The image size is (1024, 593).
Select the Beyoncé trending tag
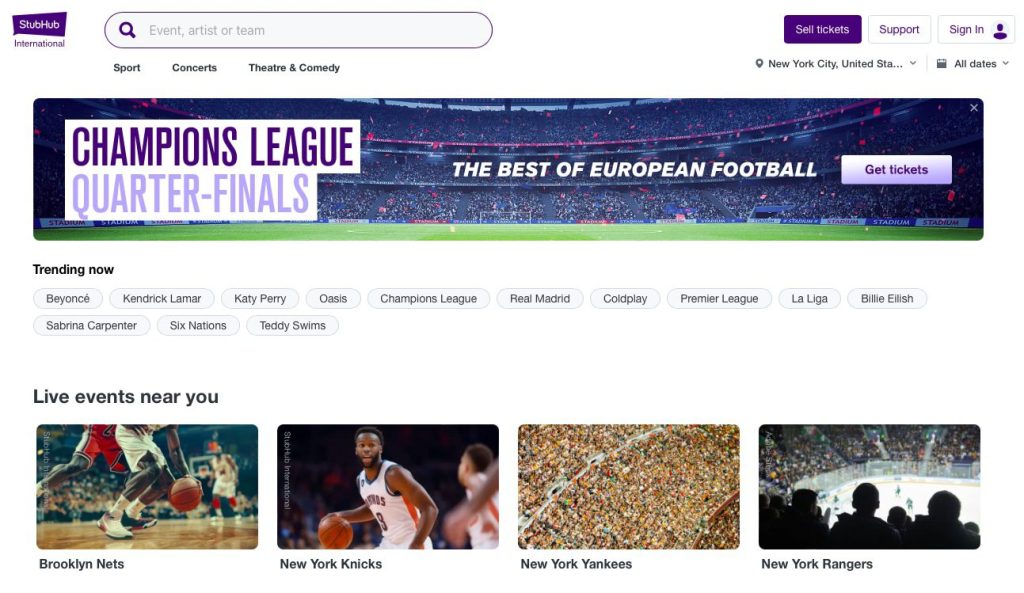pyautogui.click(x=68, y=298)
